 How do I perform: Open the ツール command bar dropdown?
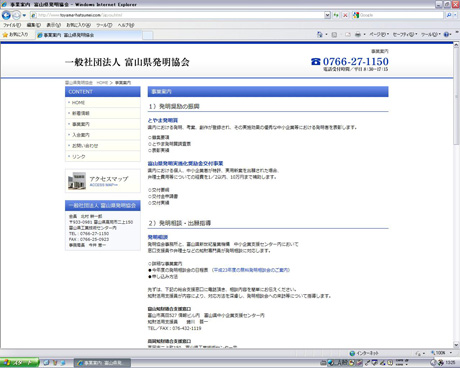[431, 34]
